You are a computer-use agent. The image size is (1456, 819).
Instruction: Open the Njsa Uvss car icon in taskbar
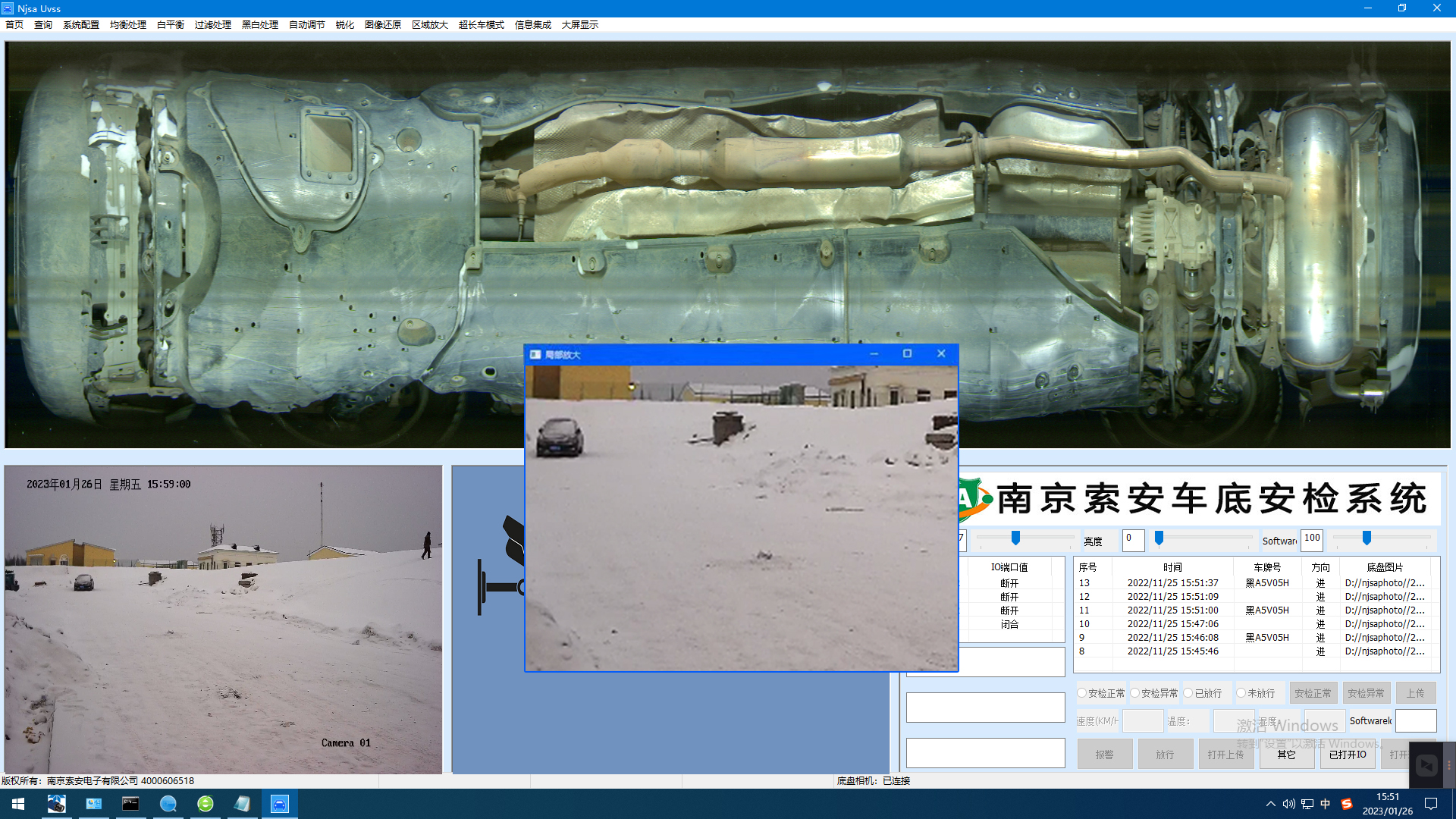click(280, 804)
